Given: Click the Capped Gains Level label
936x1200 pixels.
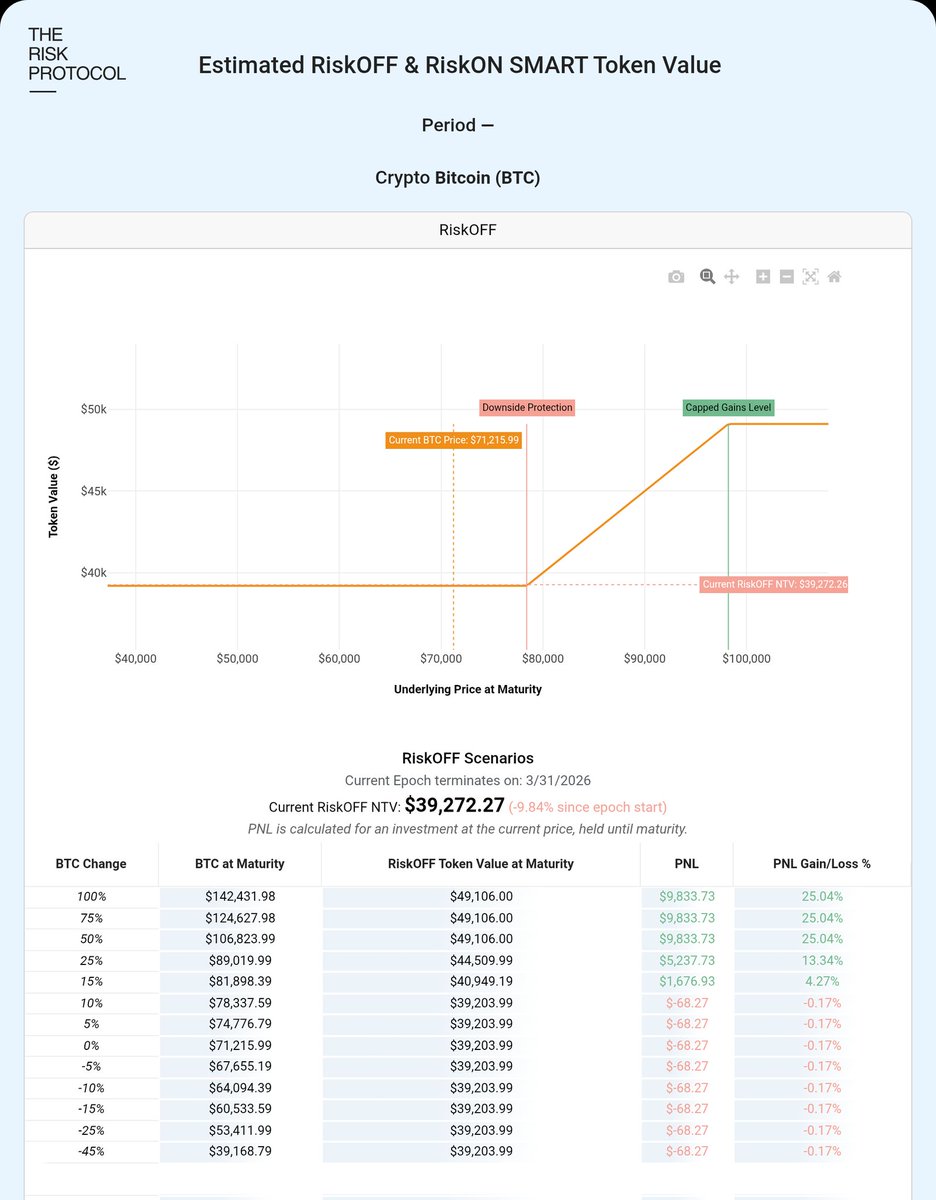Looking at the screenshot, I should pos(728,408).
